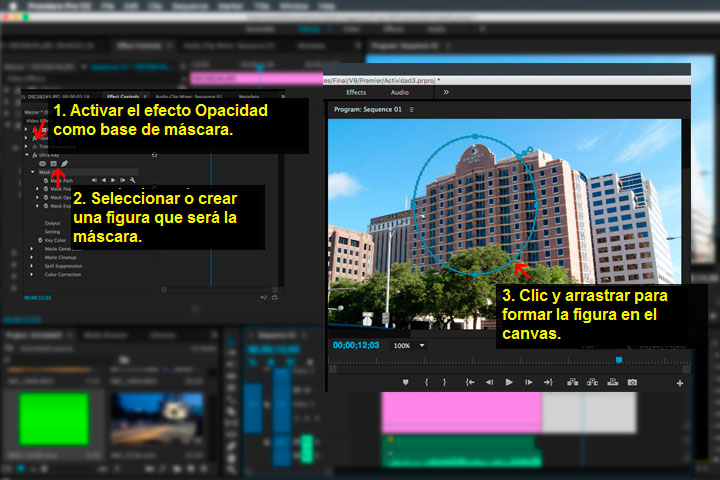Viewport: 720px width, 480px height.
Task: Open the Program panel menu icon
Action: (411, 110)
